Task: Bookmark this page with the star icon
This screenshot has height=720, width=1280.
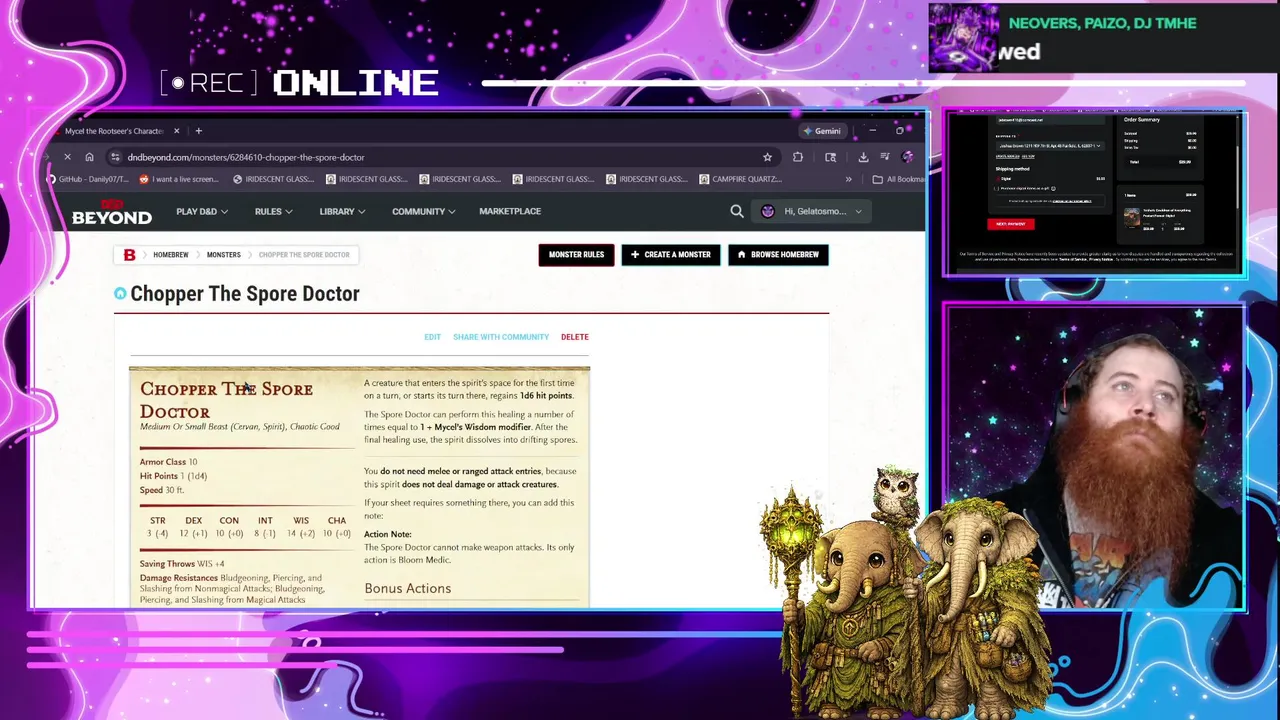Action: click(x=767, y=157)
